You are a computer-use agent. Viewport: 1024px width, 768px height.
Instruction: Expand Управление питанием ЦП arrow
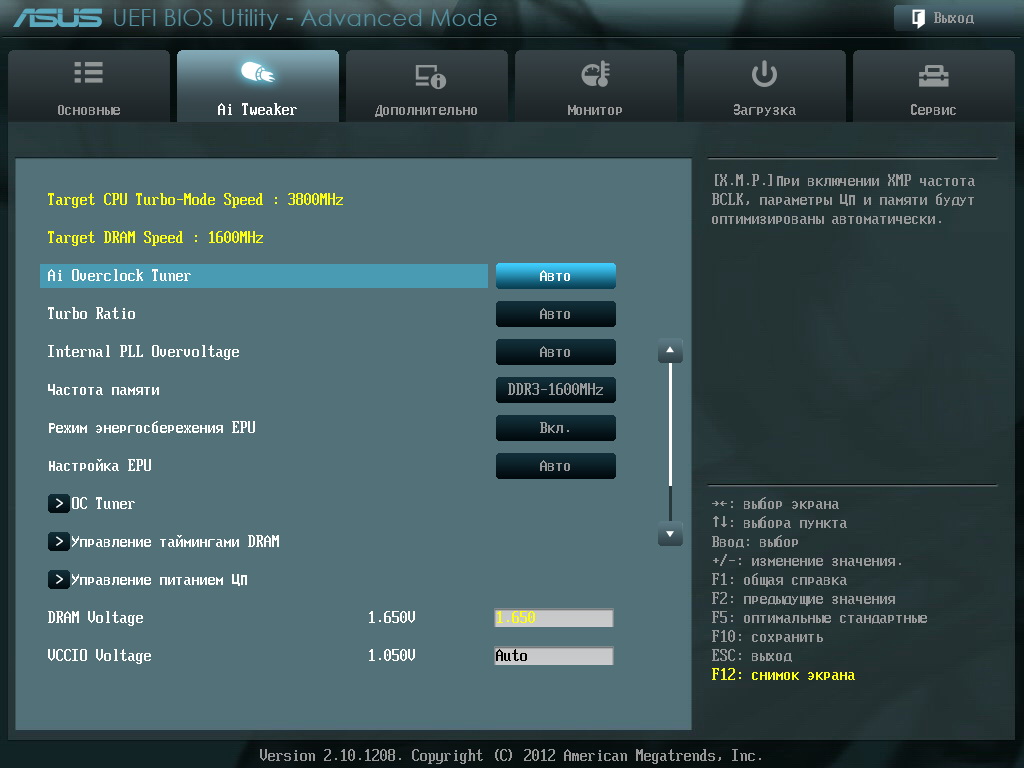(59, 579)
